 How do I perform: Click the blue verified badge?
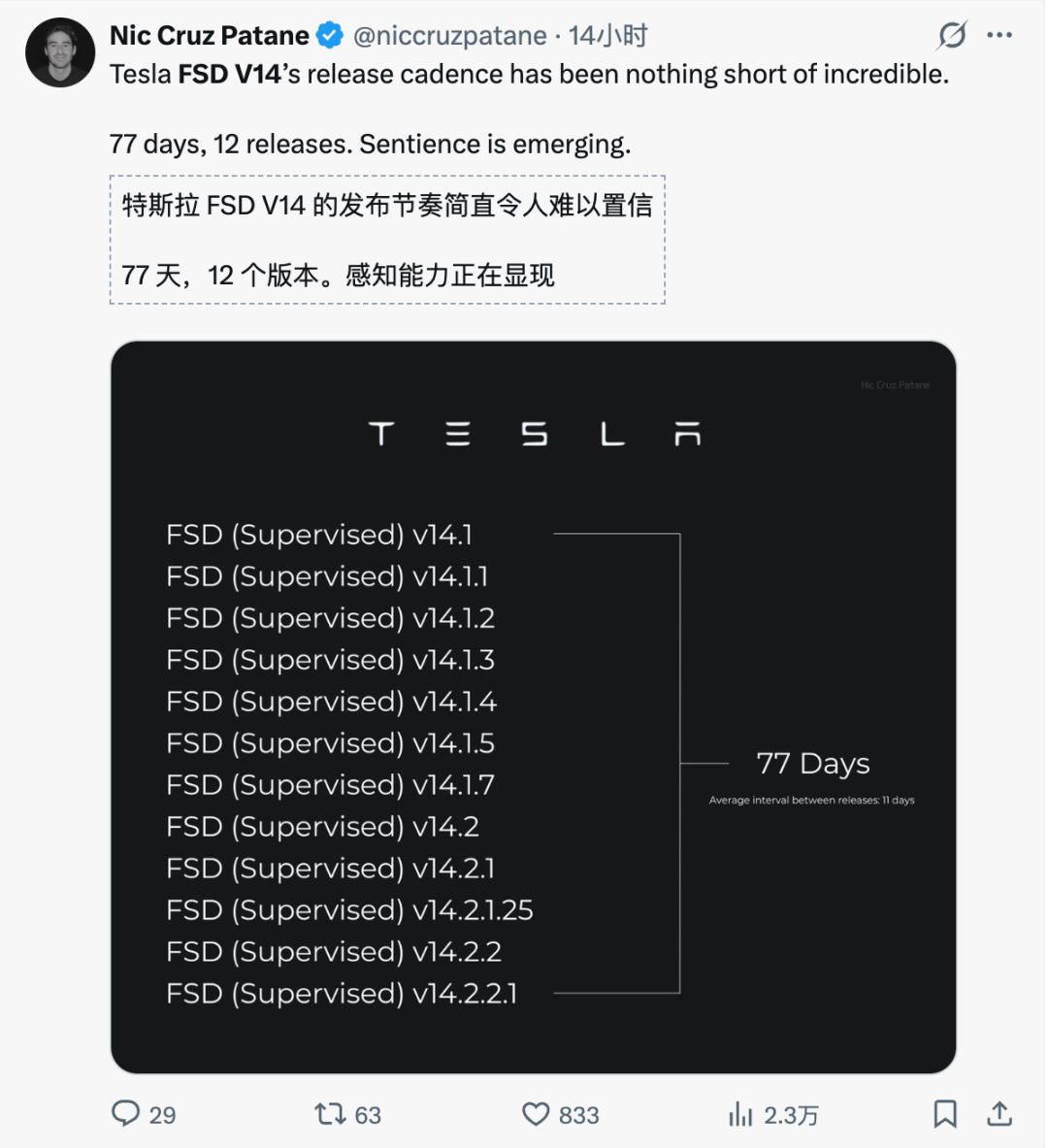pos(330,36)
